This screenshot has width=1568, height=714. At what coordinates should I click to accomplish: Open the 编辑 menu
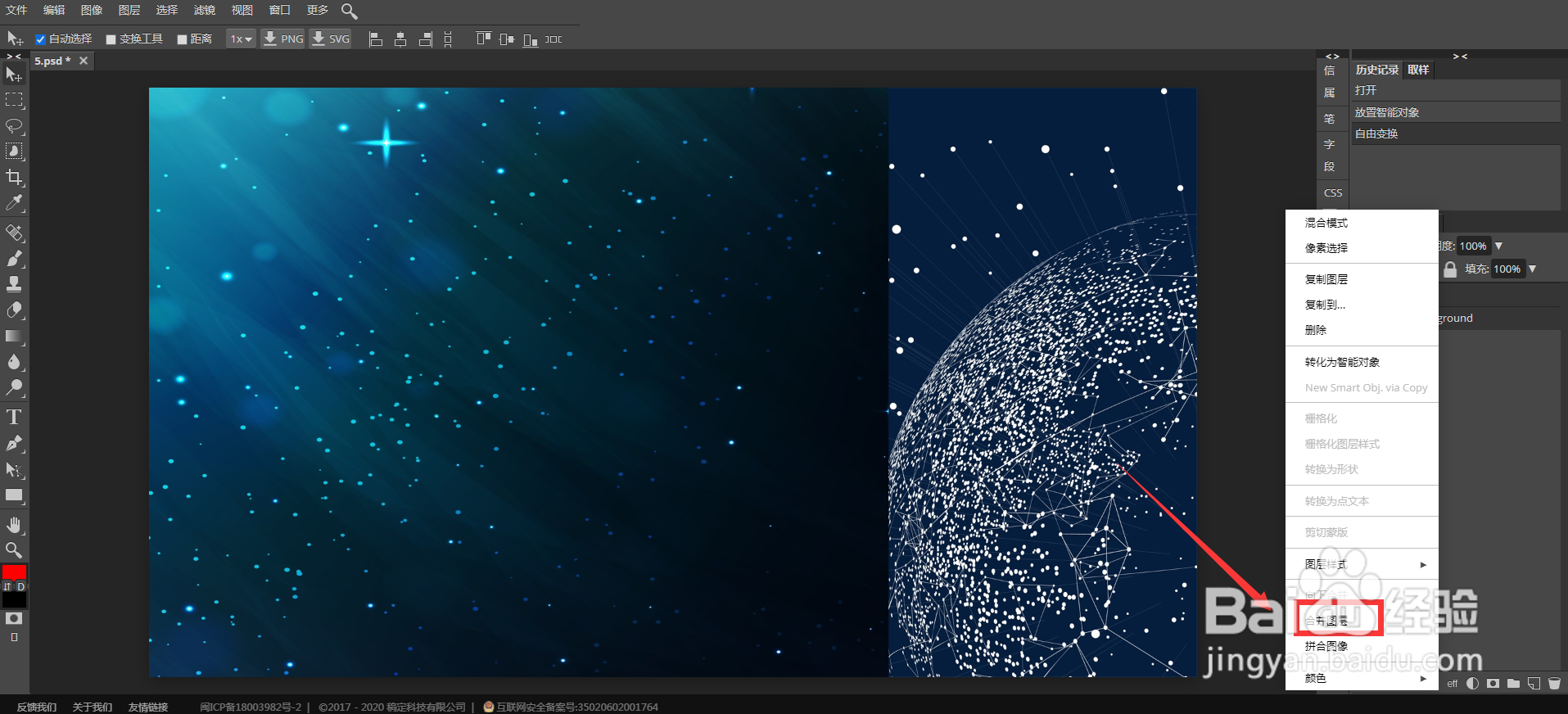tap(54, 10)
